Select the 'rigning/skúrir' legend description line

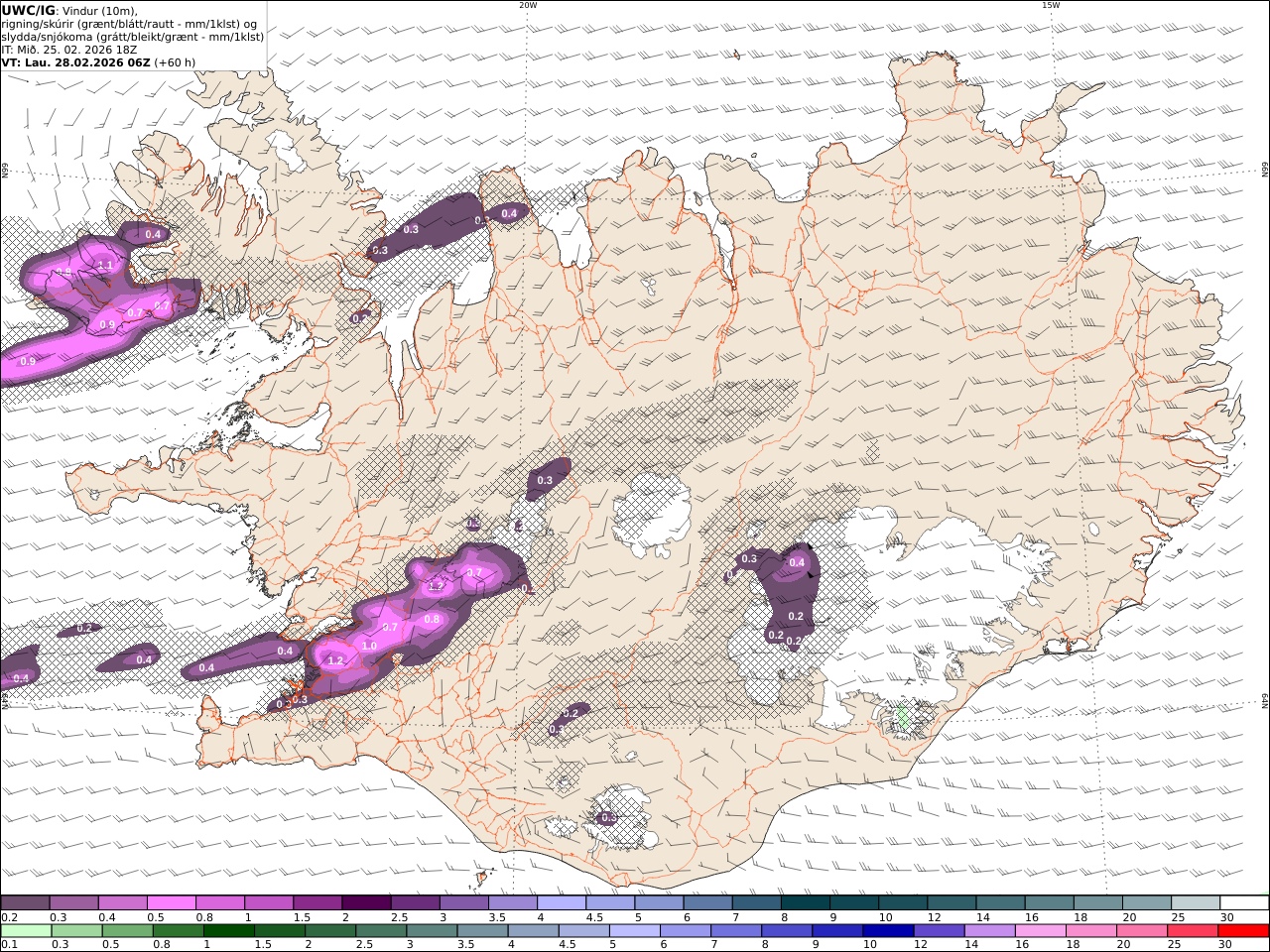click(129, 24)
